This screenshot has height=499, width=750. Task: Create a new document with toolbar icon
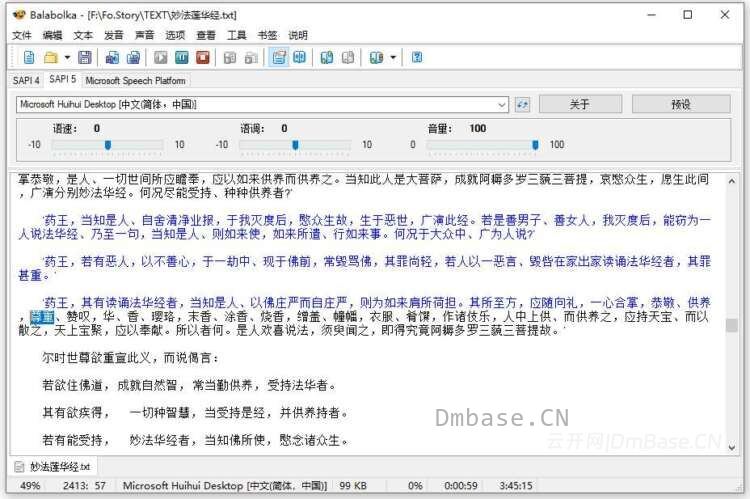pyautogui.click(x=29, y=58)
